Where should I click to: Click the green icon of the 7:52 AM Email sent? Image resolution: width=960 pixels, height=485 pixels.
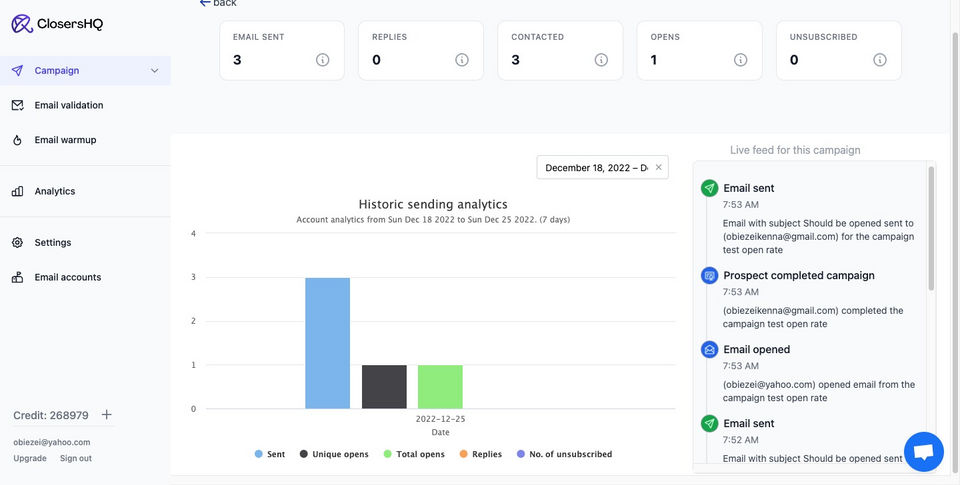tap(710, 423)
